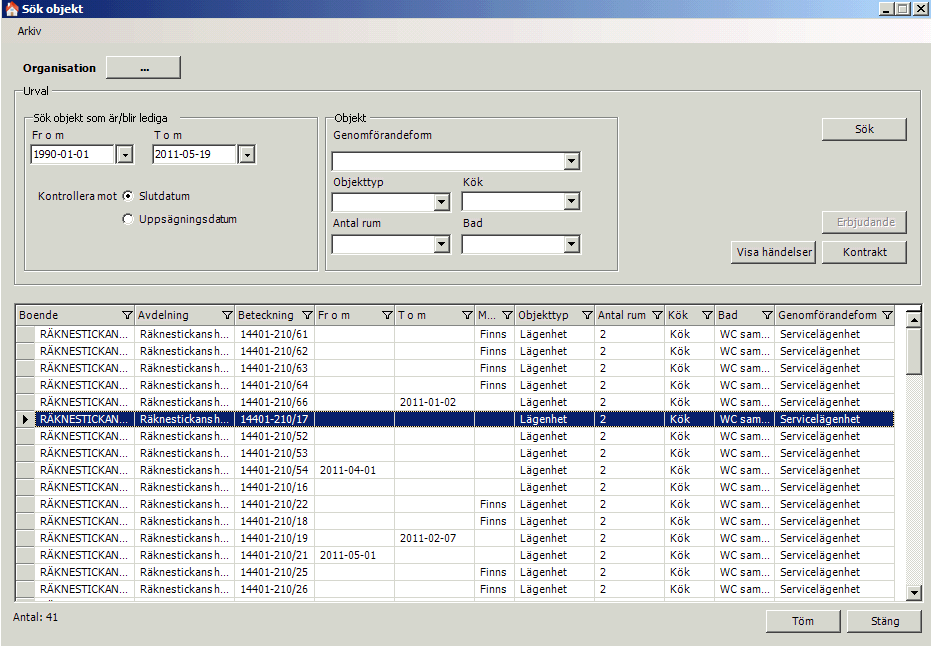
Task: Click the table scrollbar down arrow
Action: tap(914, 592)
